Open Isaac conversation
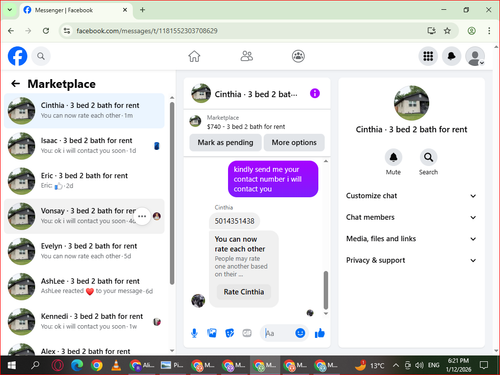Viewport: 500px width, 375px height. pyautogui.click(x=84, y=146)
